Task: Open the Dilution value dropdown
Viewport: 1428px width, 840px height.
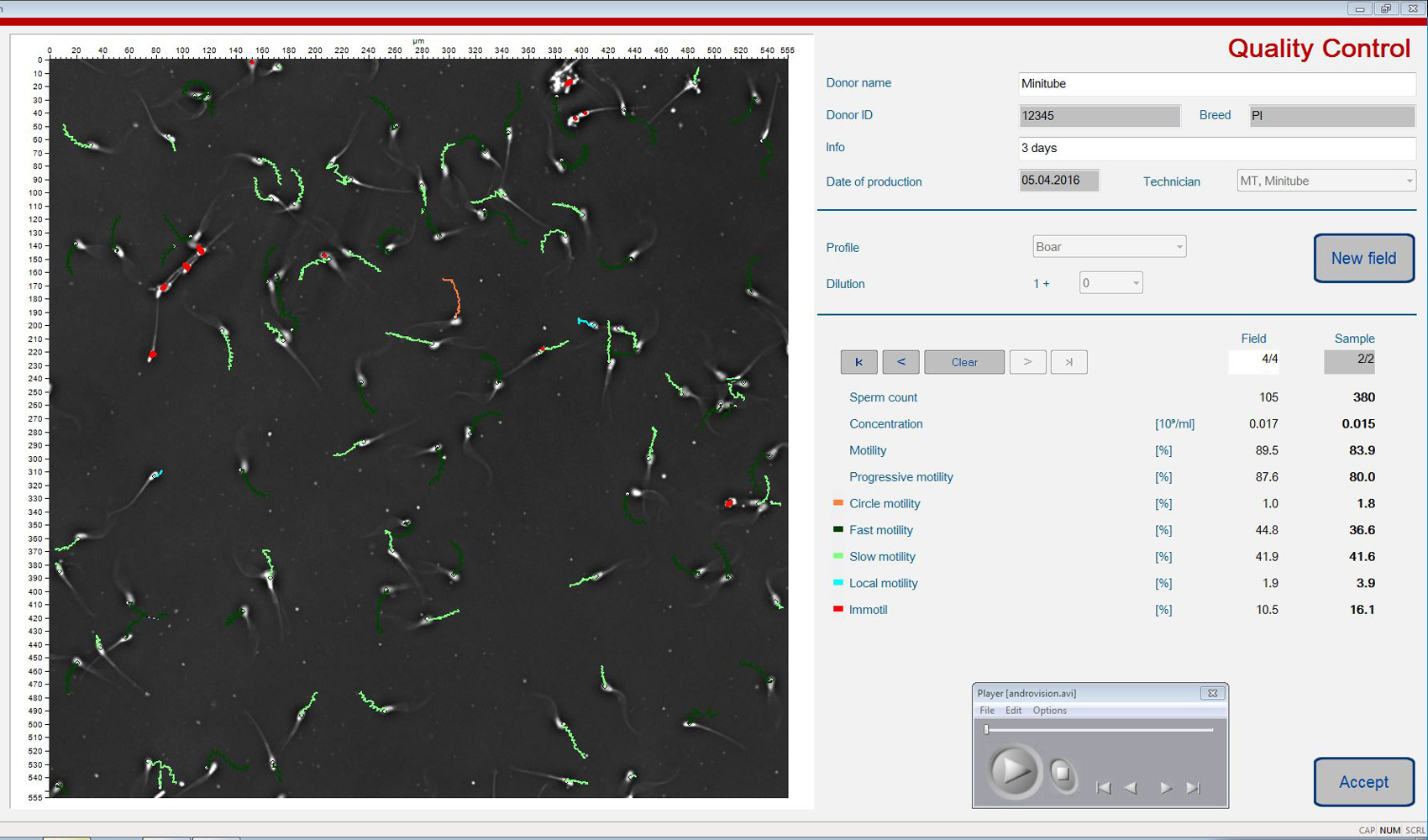Action: pos(1135,283)
